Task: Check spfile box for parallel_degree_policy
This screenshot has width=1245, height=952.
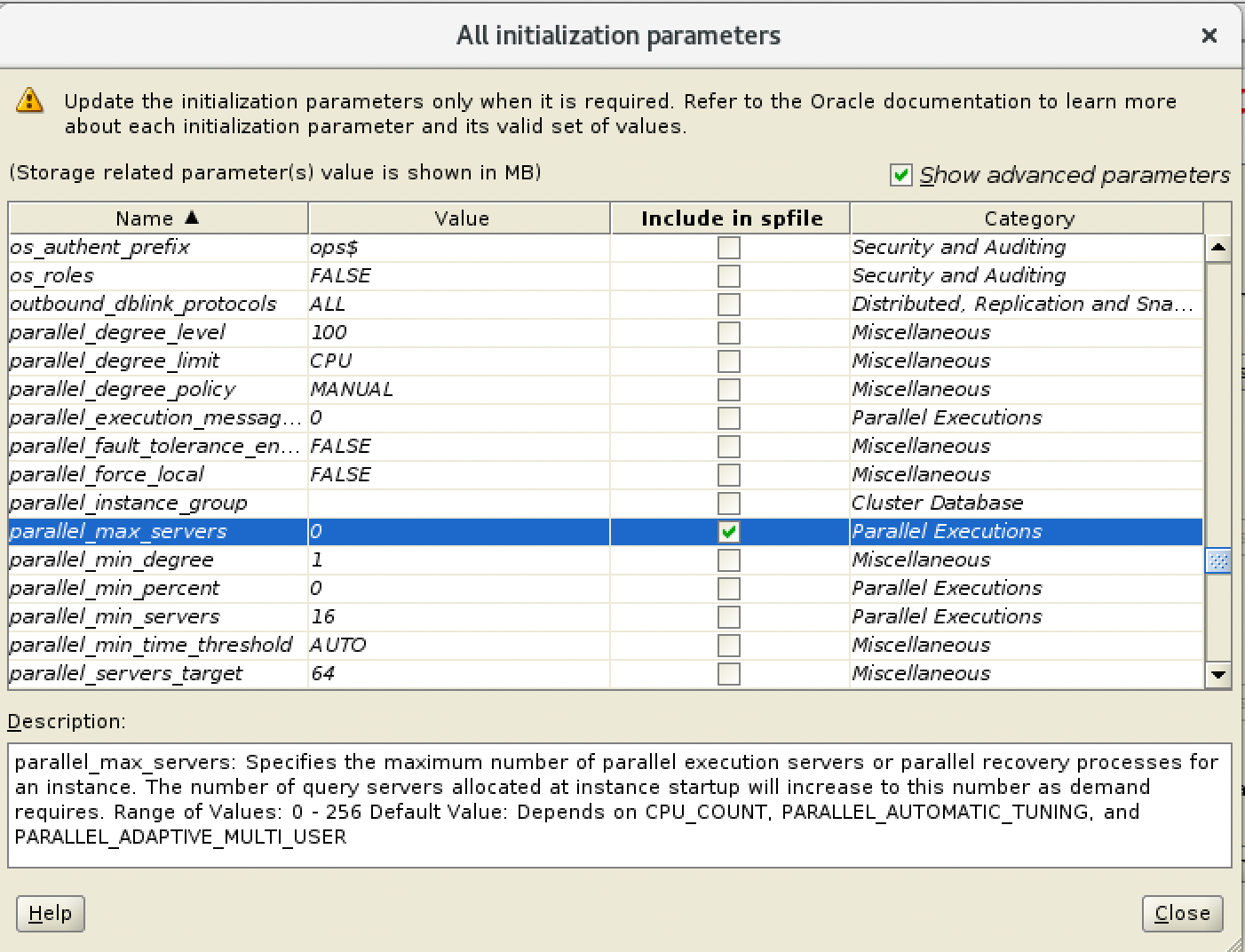Action: coord(729,390)
